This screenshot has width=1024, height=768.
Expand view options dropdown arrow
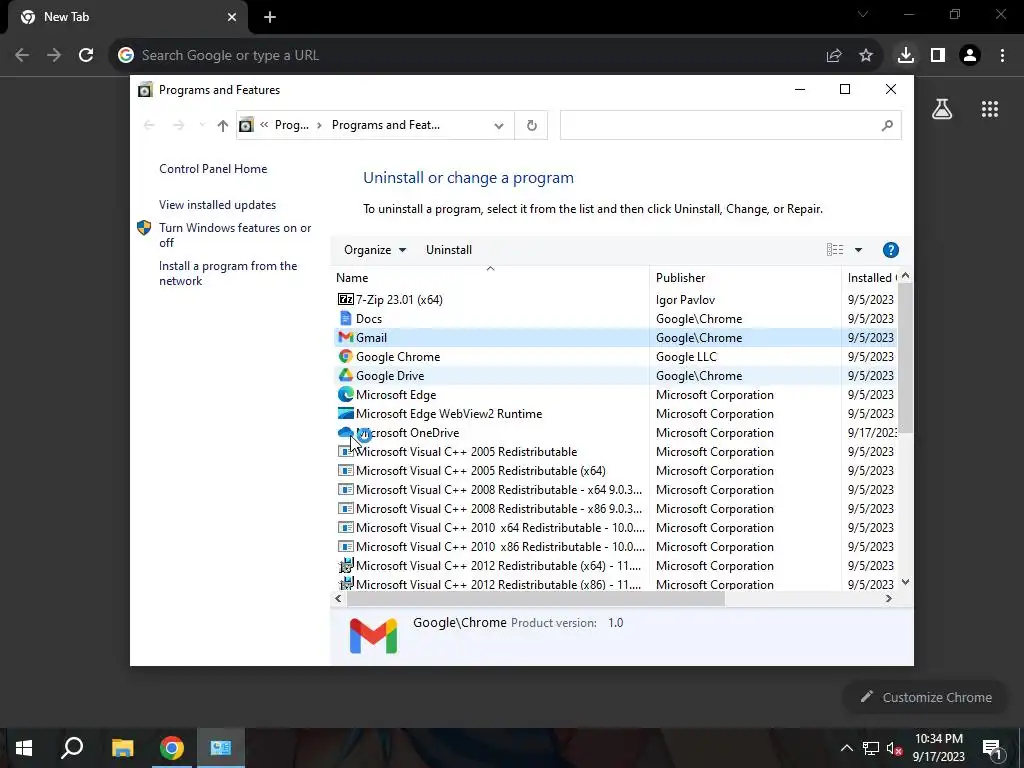click(x=858, y=250)
